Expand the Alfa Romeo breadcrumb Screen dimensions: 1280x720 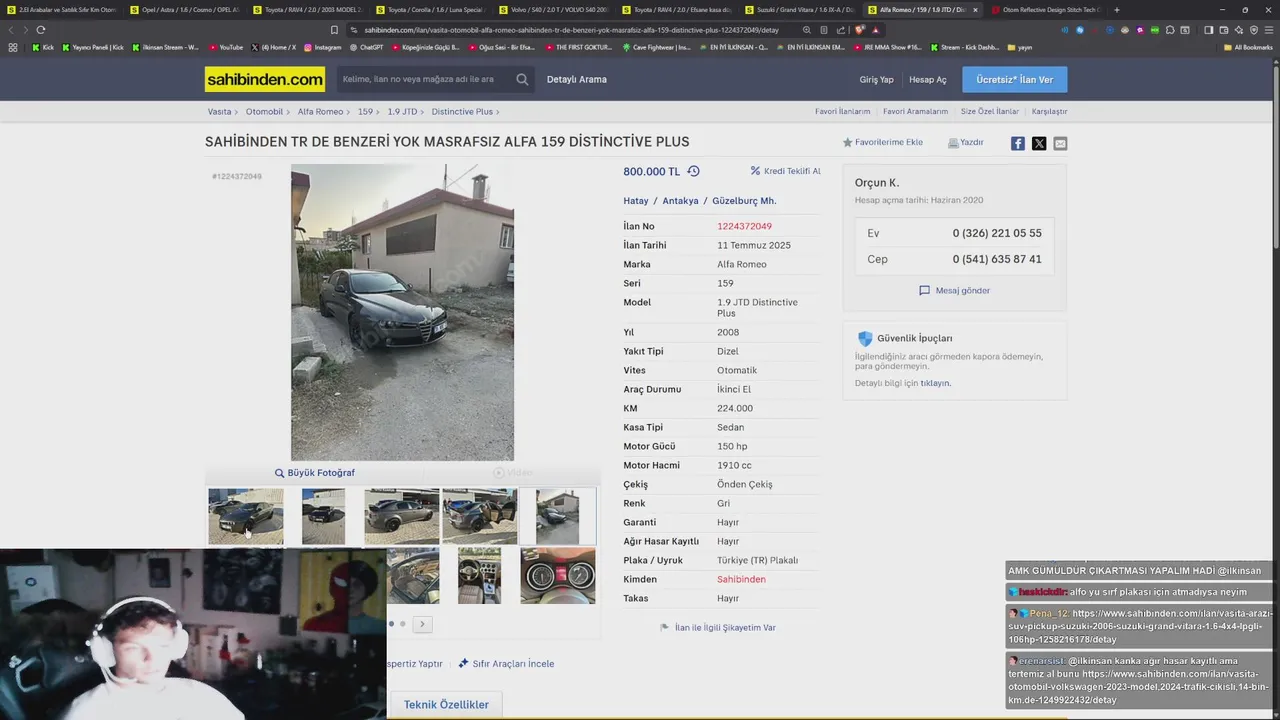[323, 112]
